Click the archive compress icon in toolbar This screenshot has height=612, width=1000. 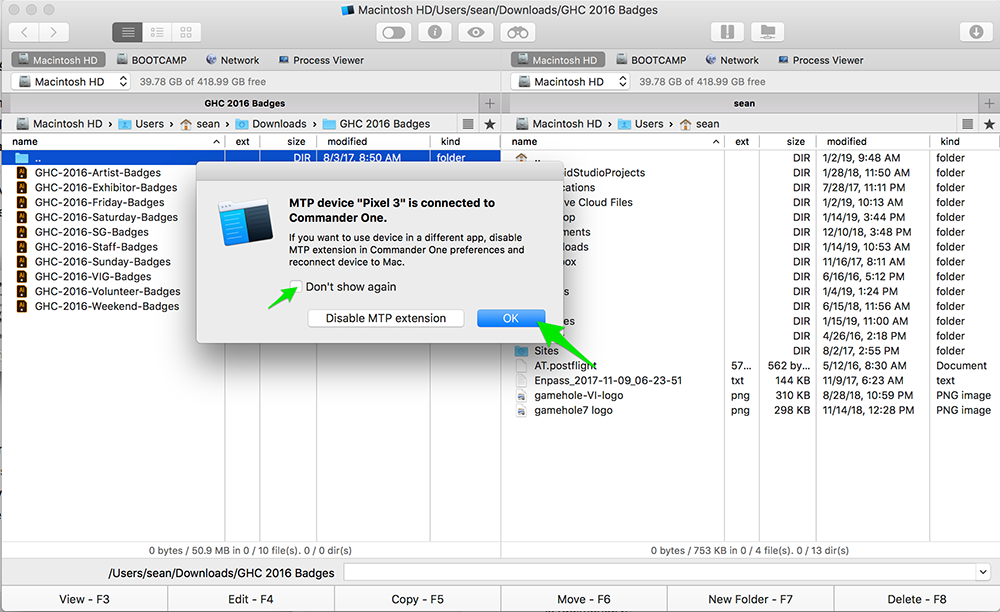click(727, 32)
